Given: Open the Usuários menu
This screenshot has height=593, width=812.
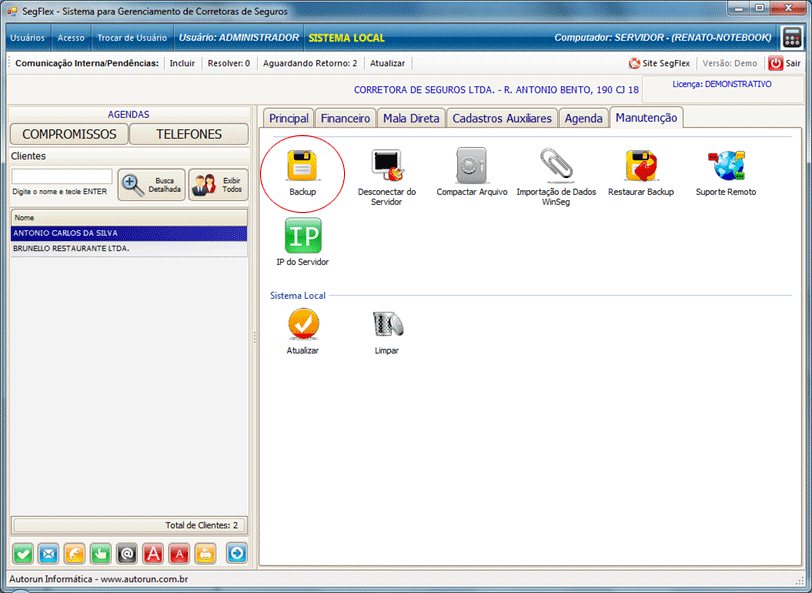Looking at the screenshot, I should click(28, 38).
